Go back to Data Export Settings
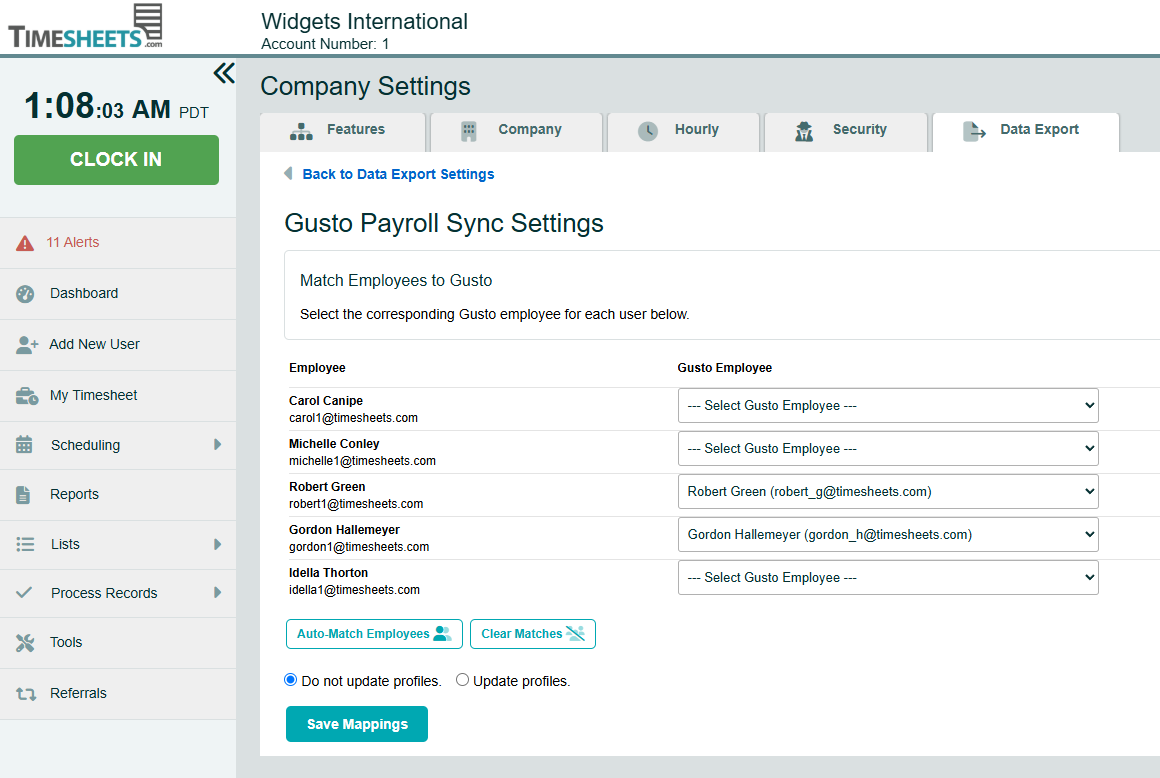The height and width of the screenshot is (778, 1160). pyautogui.click(x=398, y=174)
